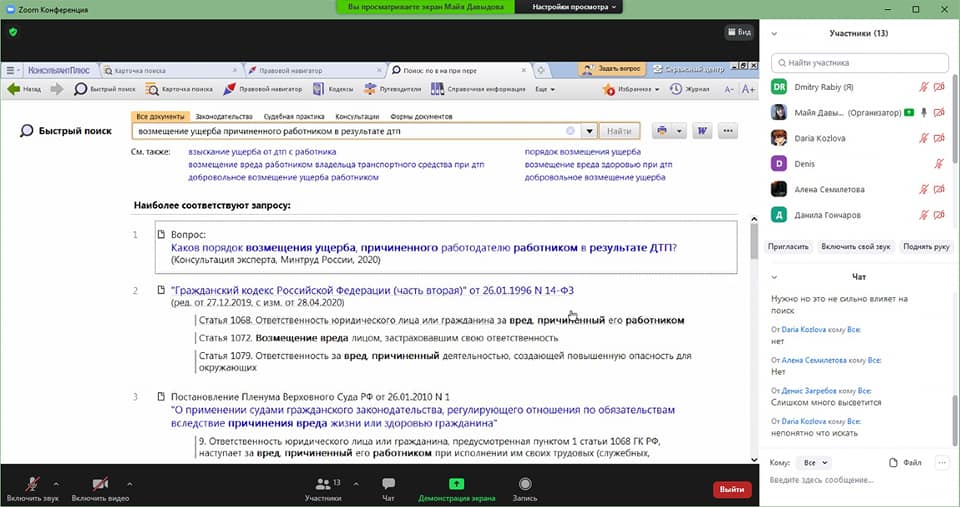Focus the Найти участника search field
Image resolution: width=960 pixels, height=507 pixels.
point(860,62)
